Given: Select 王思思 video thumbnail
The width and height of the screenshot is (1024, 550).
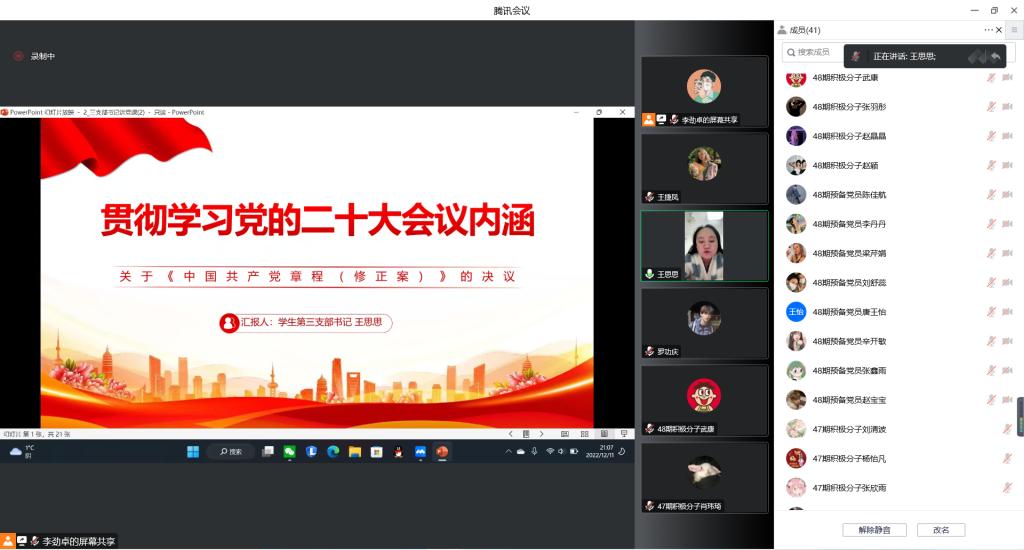Looking at the screenshot, I should coord(704,246).
